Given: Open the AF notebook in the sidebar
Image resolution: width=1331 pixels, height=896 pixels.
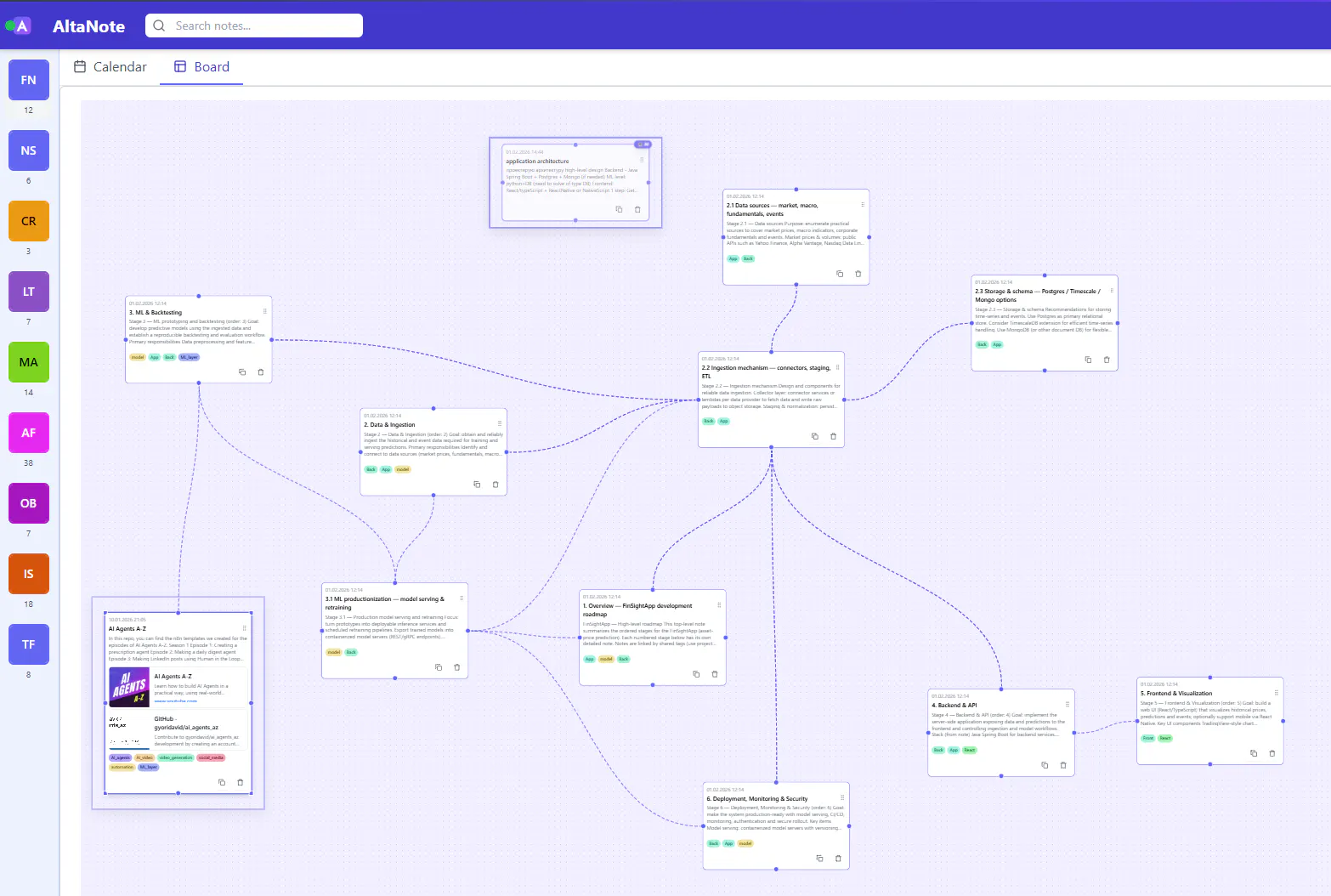Looking at the screenshot, I should point(29,433).
